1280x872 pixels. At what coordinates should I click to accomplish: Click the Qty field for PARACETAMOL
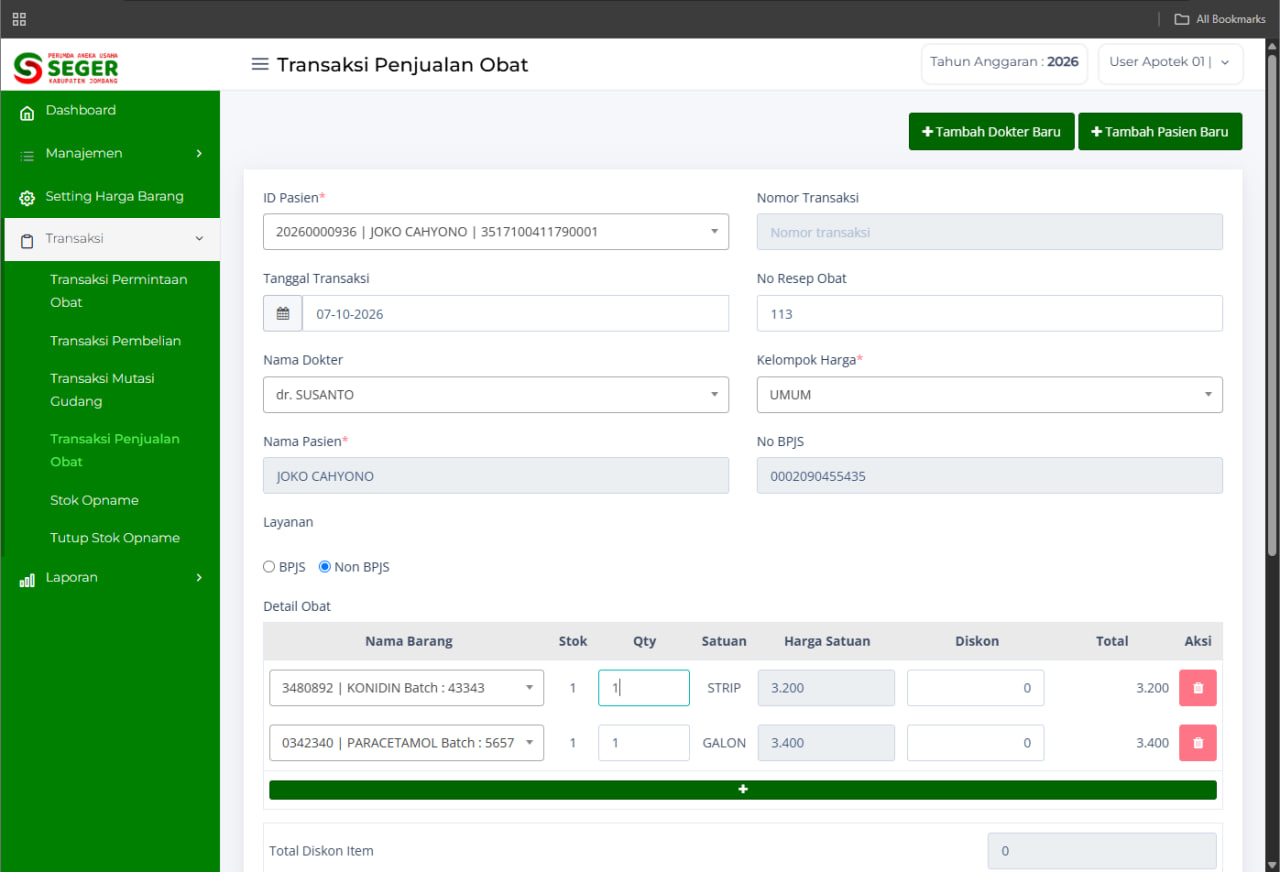click(644, 743)
